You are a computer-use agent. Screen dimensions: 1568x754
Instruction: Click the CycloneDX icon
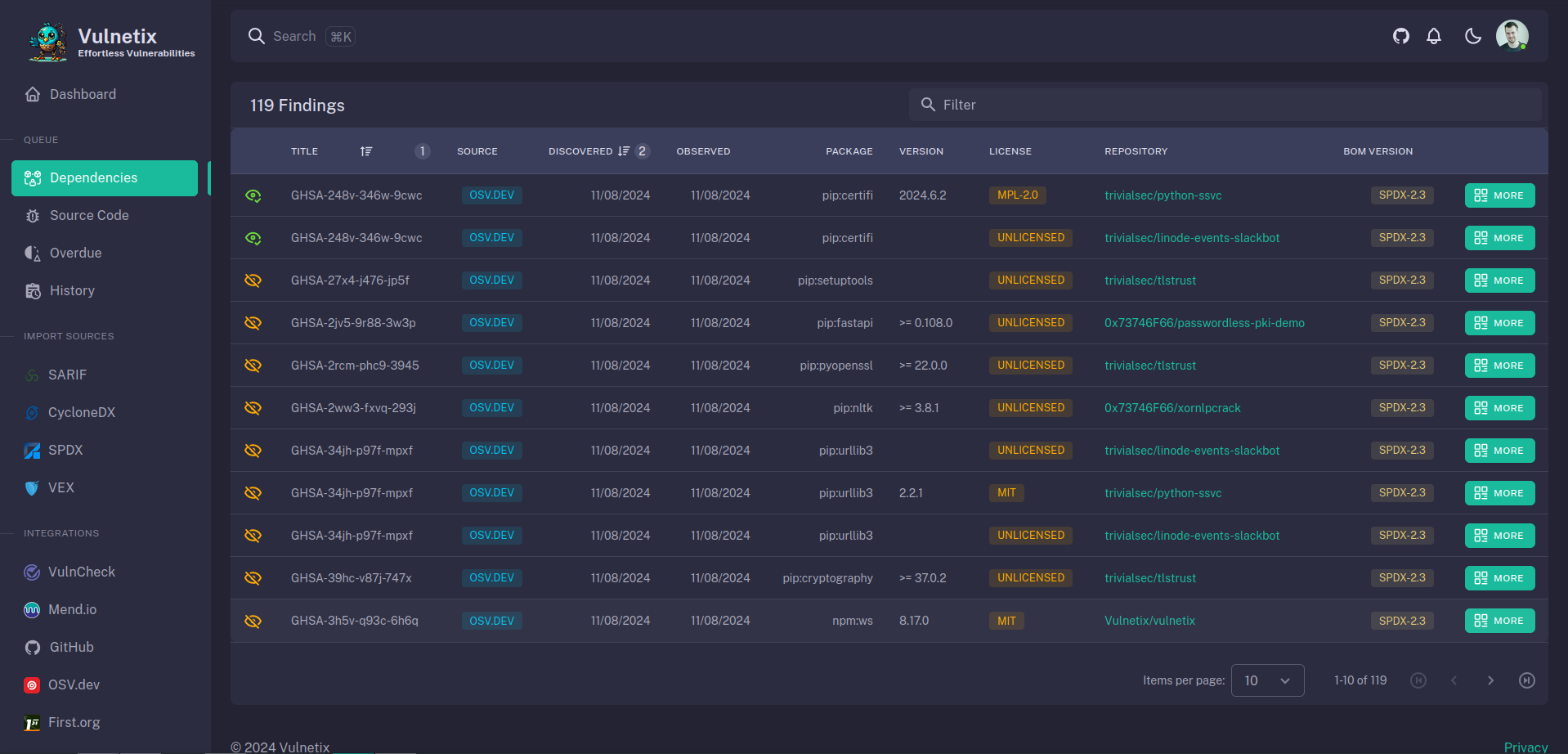[x=32, y=413]
